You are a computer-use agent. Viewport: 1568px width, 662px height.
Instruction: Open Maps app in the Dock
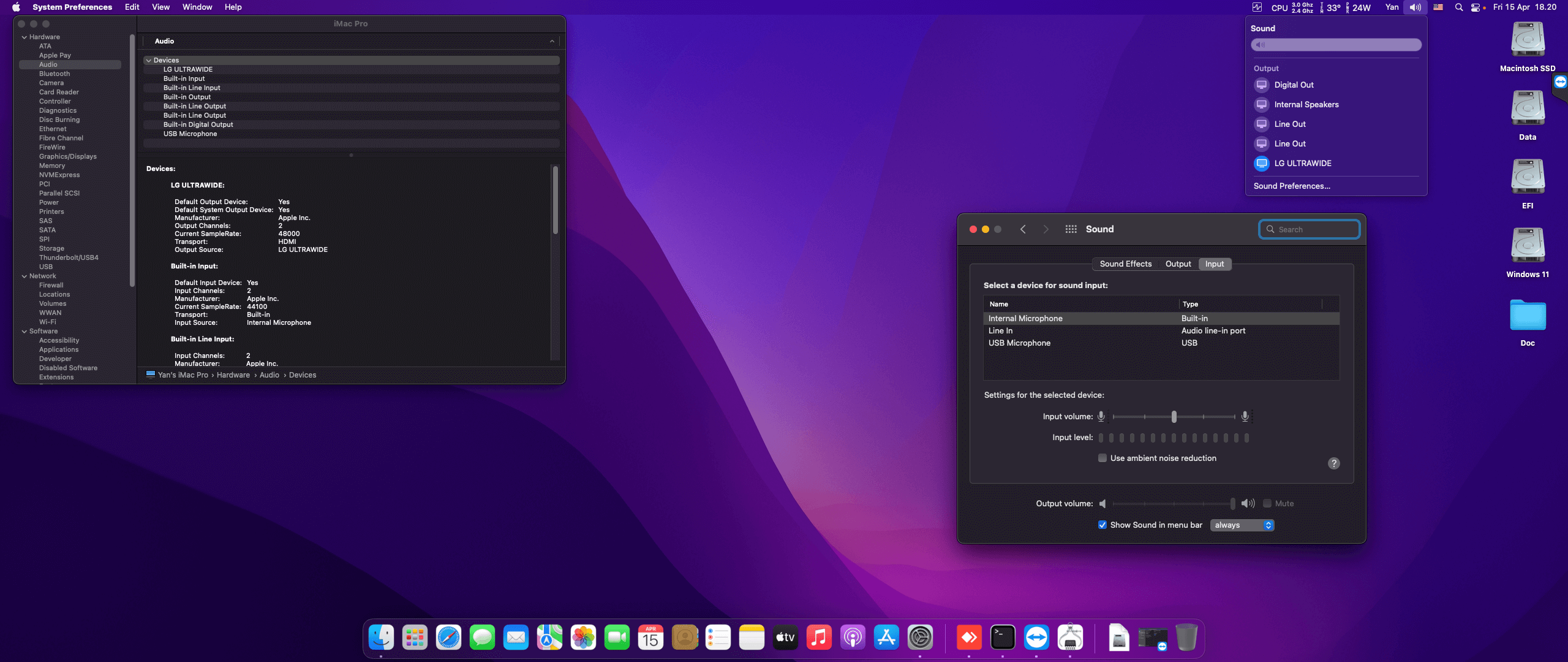(x=549, y=638)
